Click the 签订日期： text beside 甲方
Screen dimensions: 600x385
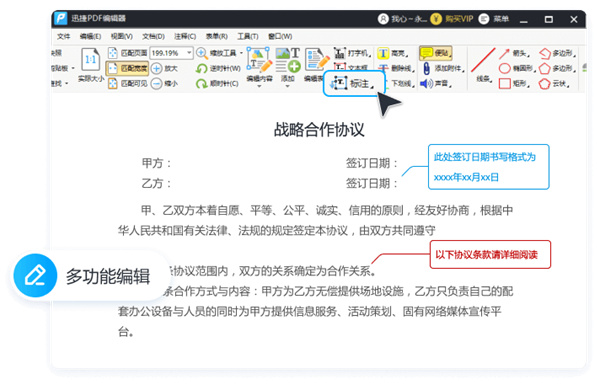[372, 163]
